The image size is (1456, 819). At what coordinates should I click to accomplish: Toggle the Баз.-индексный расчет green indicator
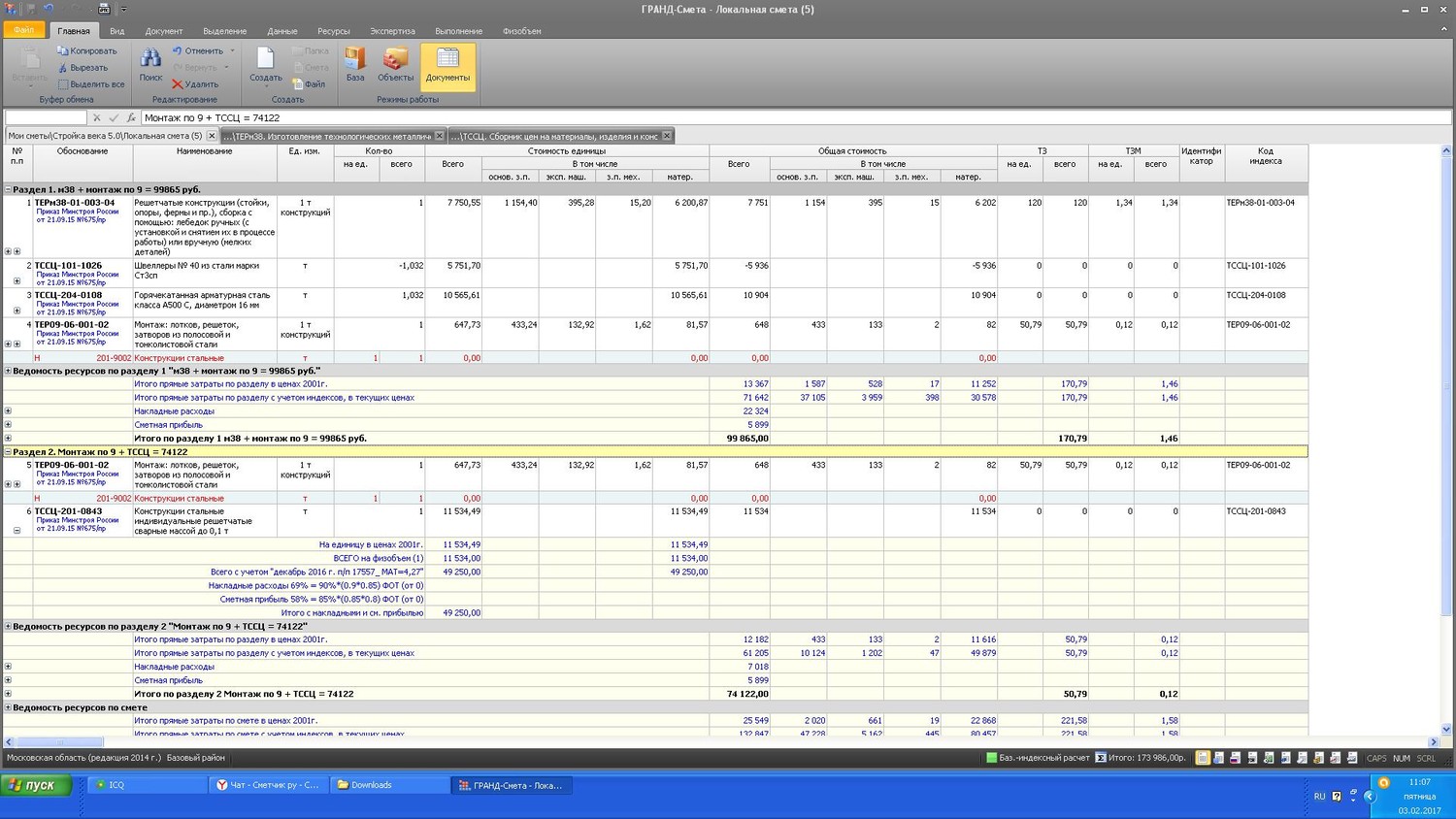(x=991, y=758)
